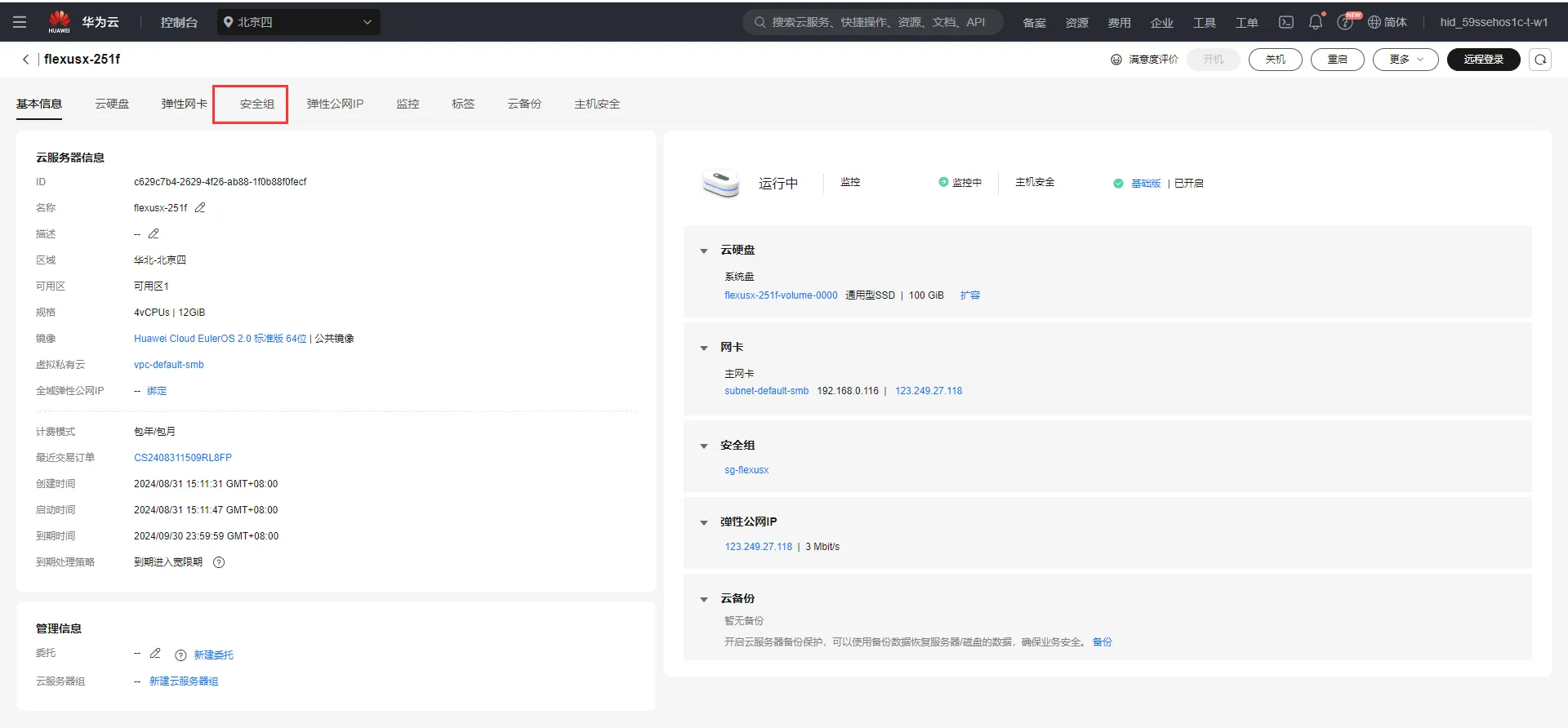Open the 主机安全 tab
Image resolution: width=1568 pixels, height=728 pixels.
point(597,104)
